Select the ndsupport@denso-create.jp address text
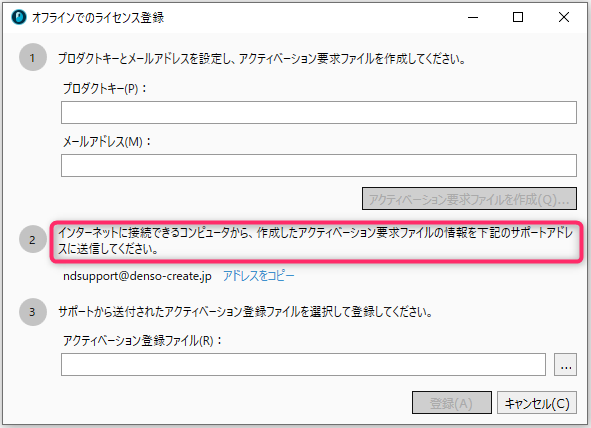The height and width of the screenshot is (428, 591). (137, 276)
